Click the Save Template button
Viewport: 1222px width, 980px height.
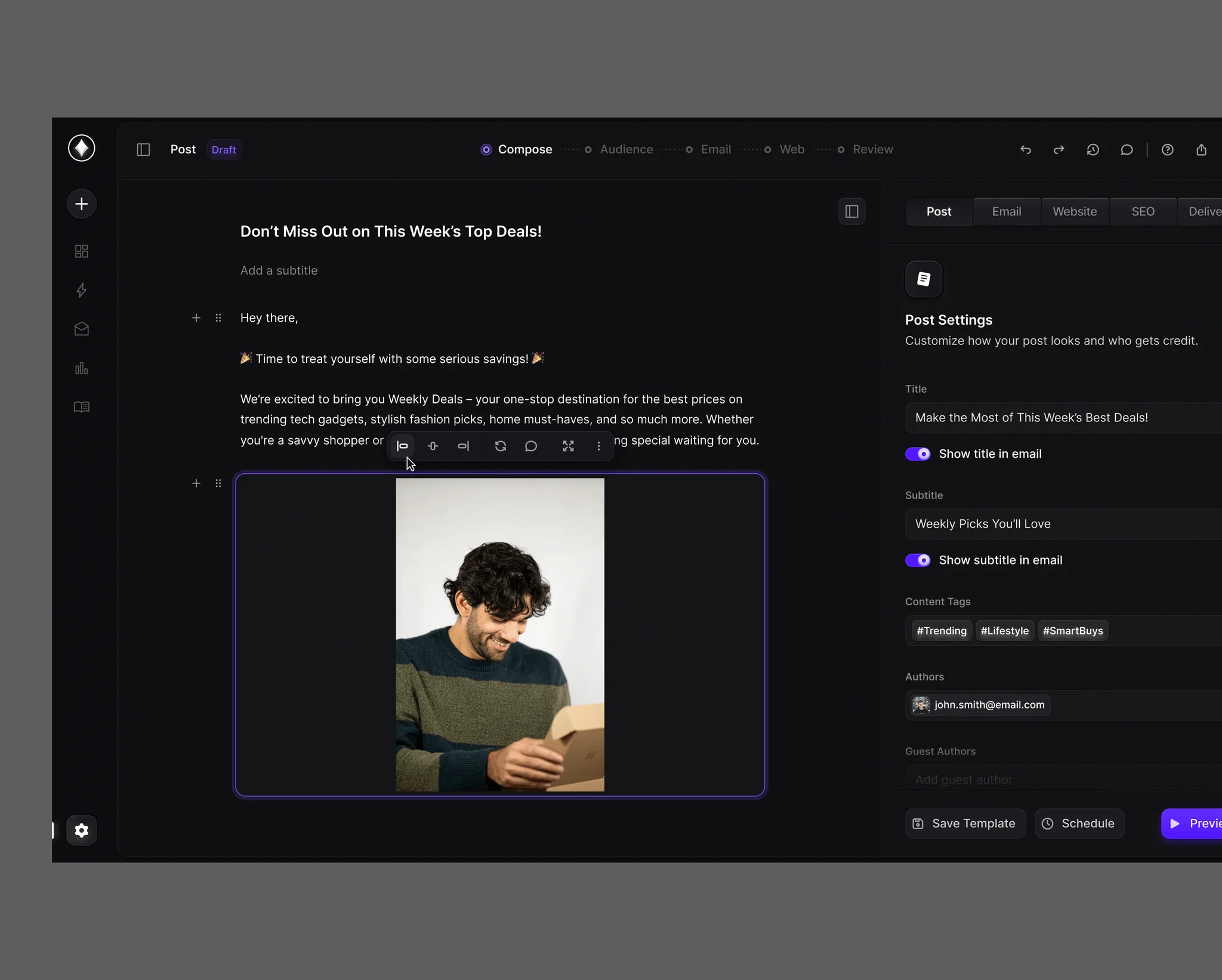coord(965,824)
